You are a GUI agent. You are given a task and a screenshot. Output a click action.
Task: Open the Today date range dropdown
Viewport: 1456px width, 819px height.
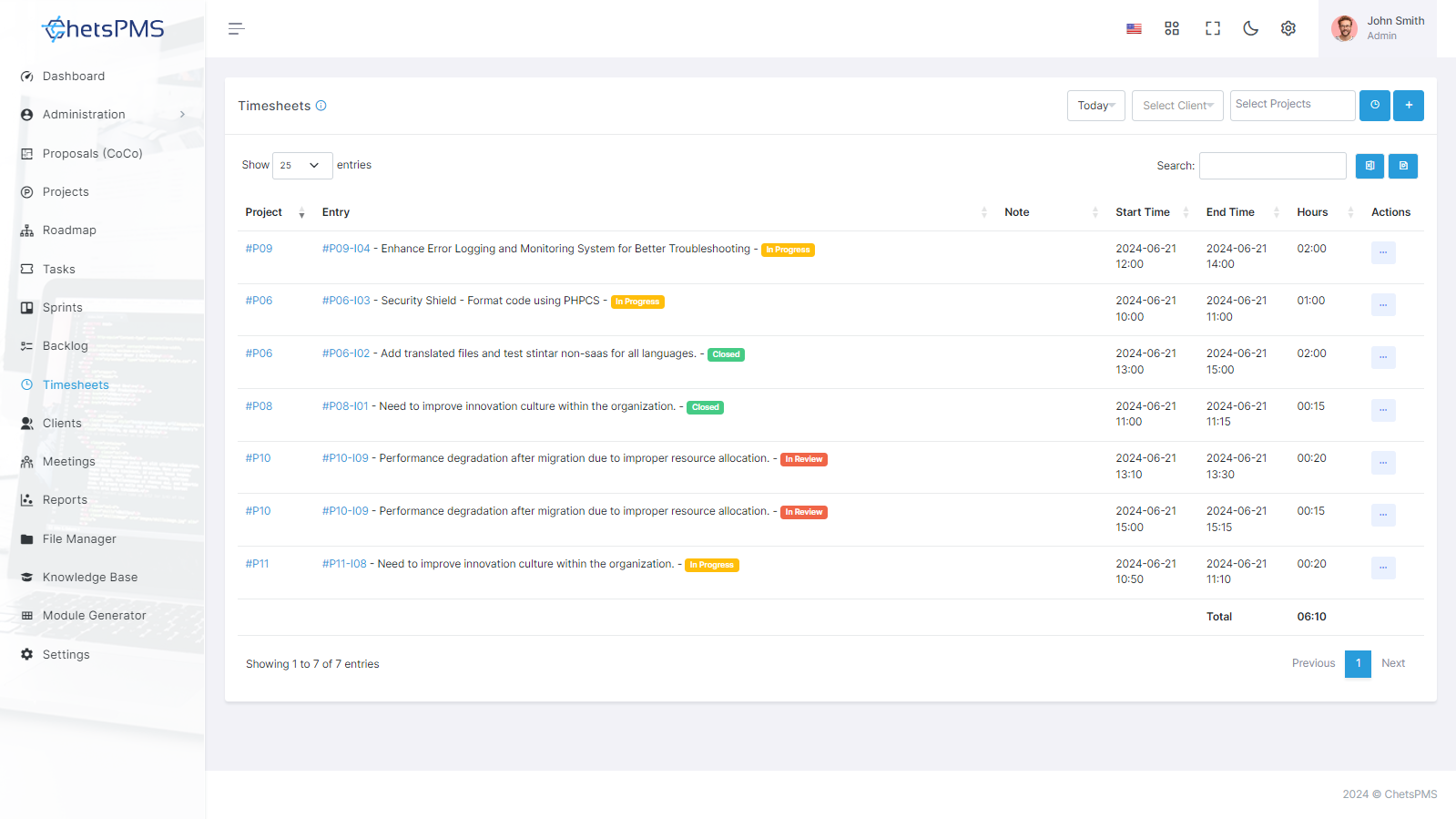1096,106
